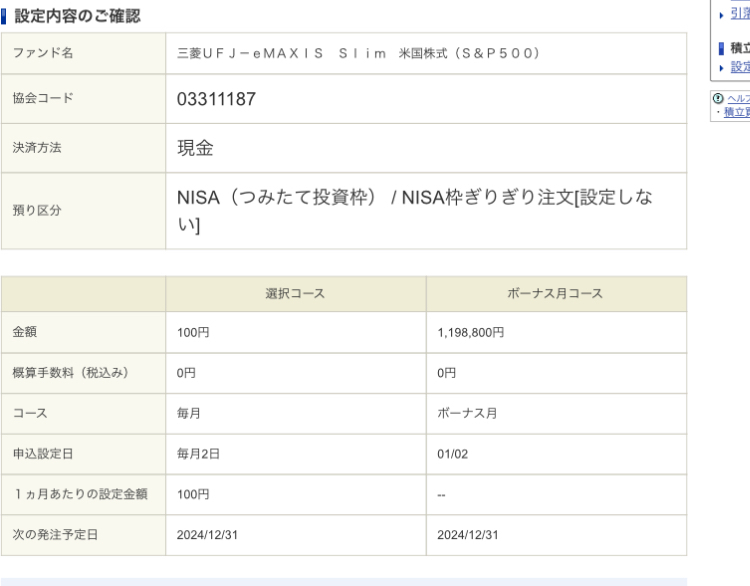Open the 設定 link in the side panel
The width and height of the screenshot is (750, 586).
(x=740, y=67)
